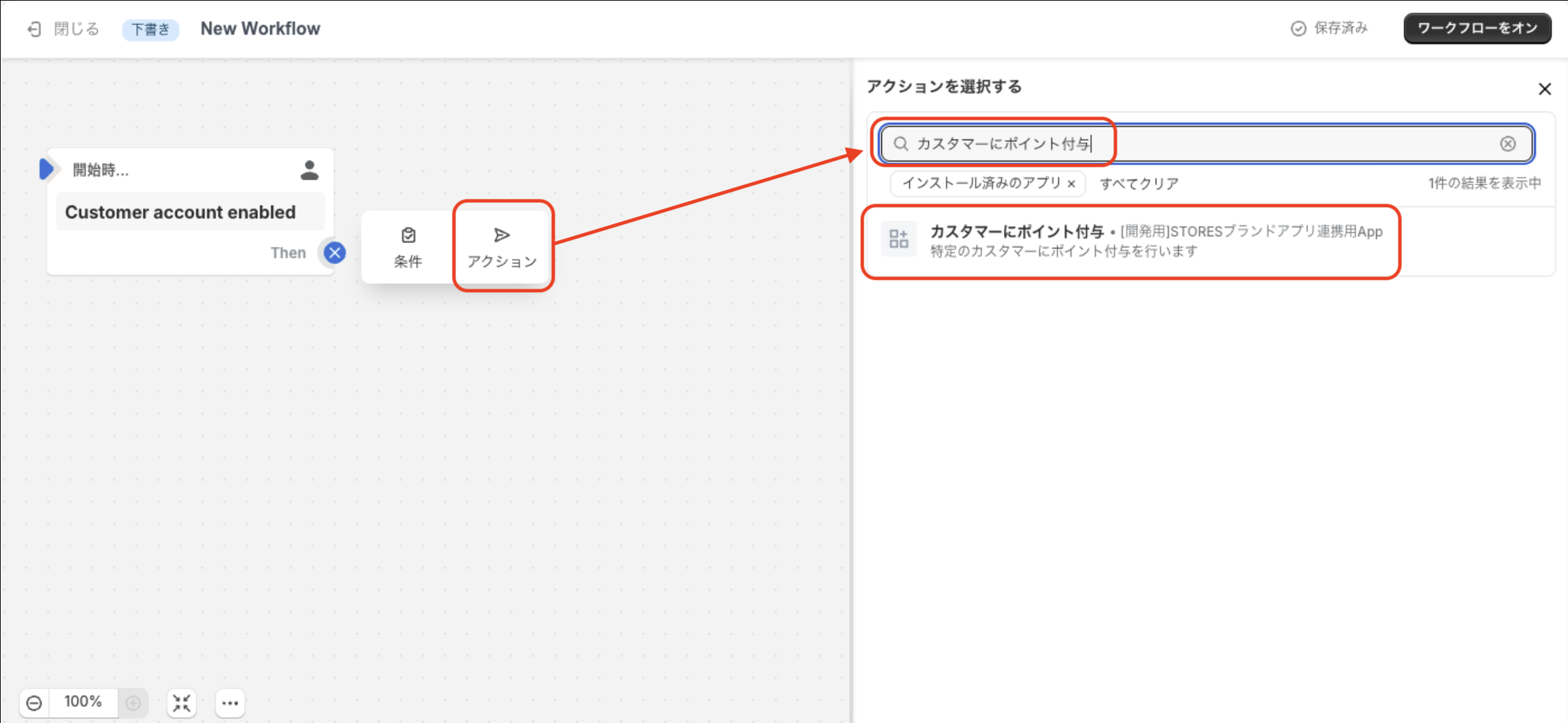Screen dimensions: 1568x723
Task: Remove the インストール済みのアプリ filter tag
Action: (x=1072, y=184)
